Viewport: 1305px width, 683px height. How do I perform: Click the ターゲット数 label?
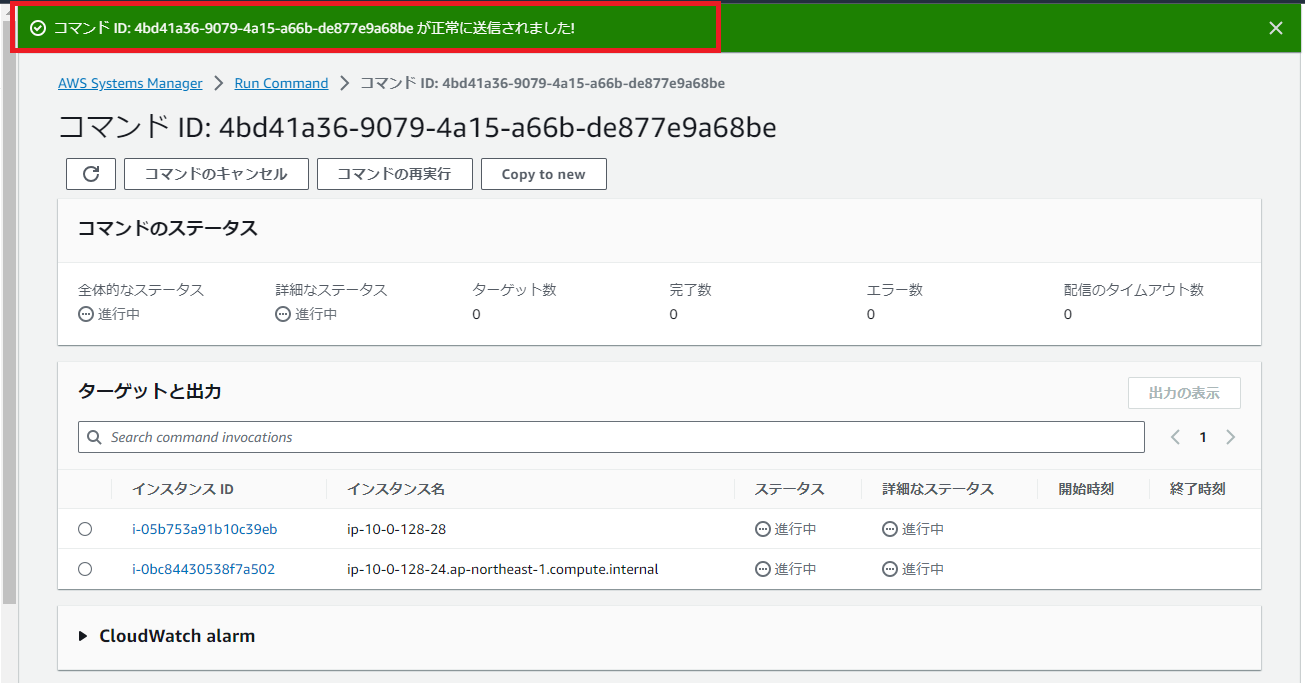coord(514,290)
